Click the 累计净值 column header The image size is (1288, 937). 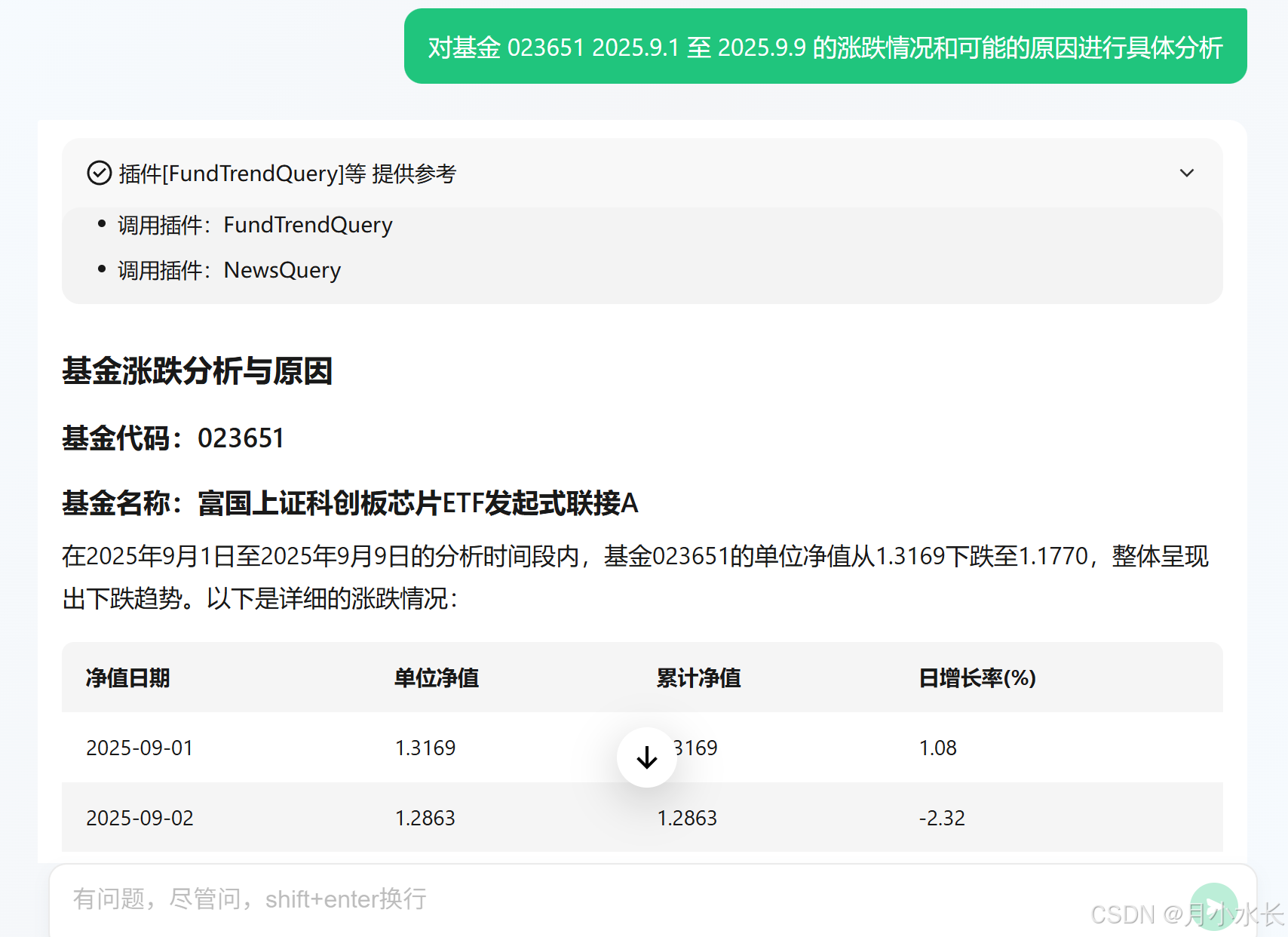click(x=699, y=678)
